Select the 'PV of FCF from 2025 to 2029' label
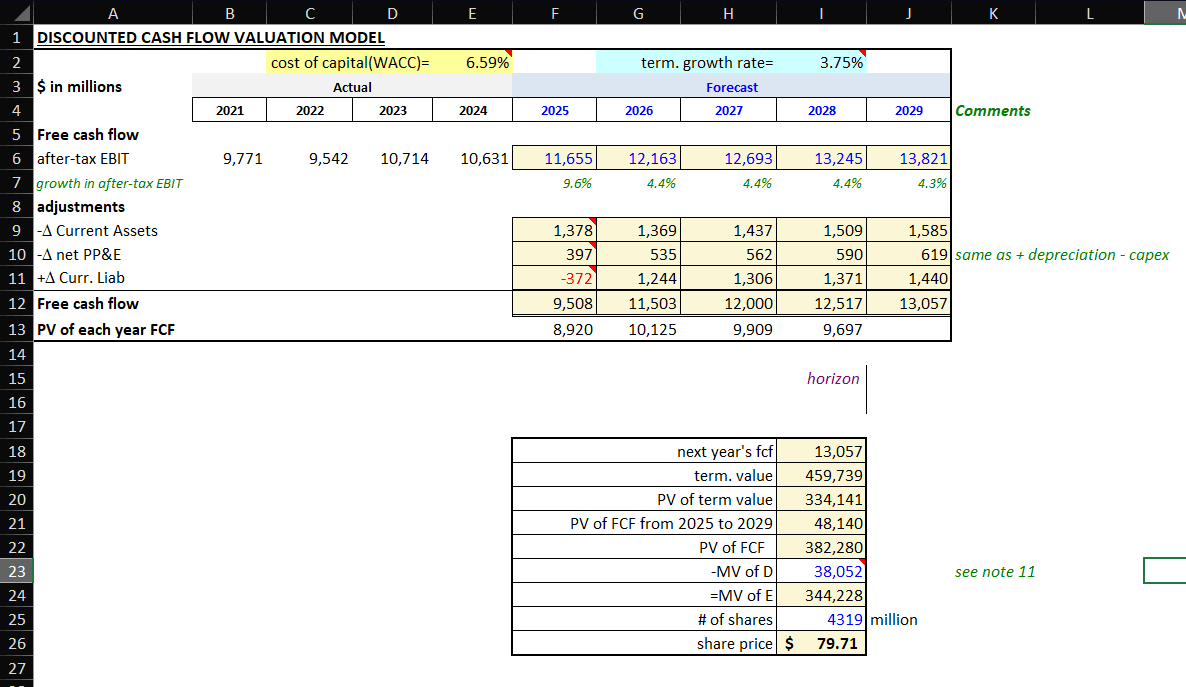This screenshot has width=1186, height=687. (644, 524)
